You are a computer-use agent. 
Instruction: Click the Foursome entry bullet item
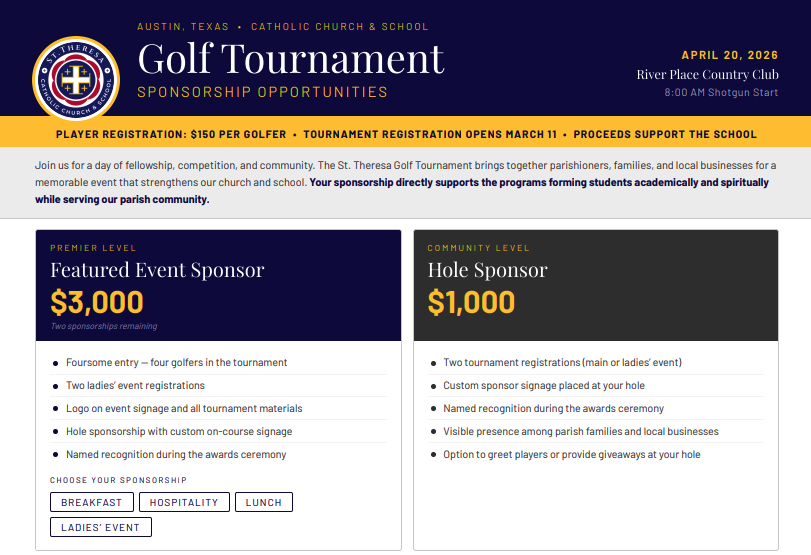176,362
